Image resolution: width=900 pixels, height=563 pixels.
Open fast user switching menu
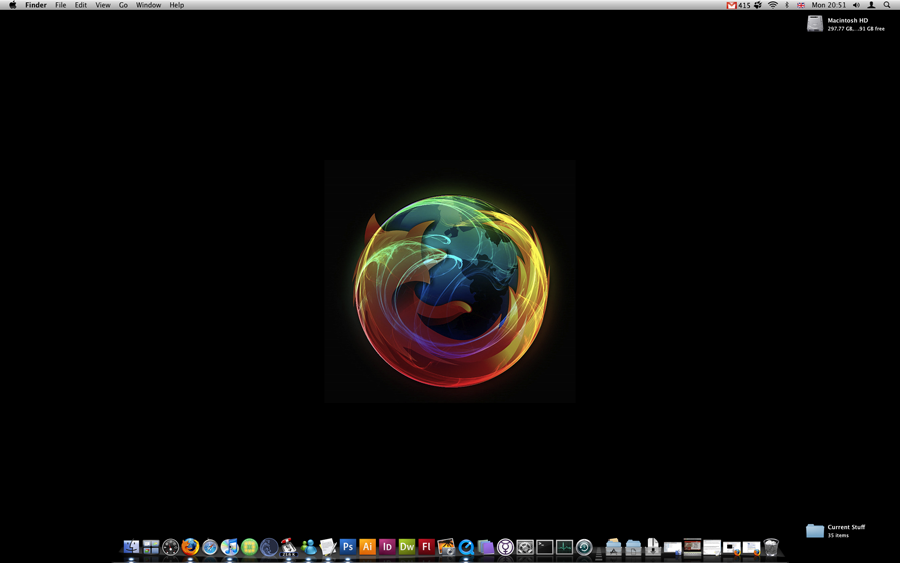pyautogui.click(x=871, y=5)
